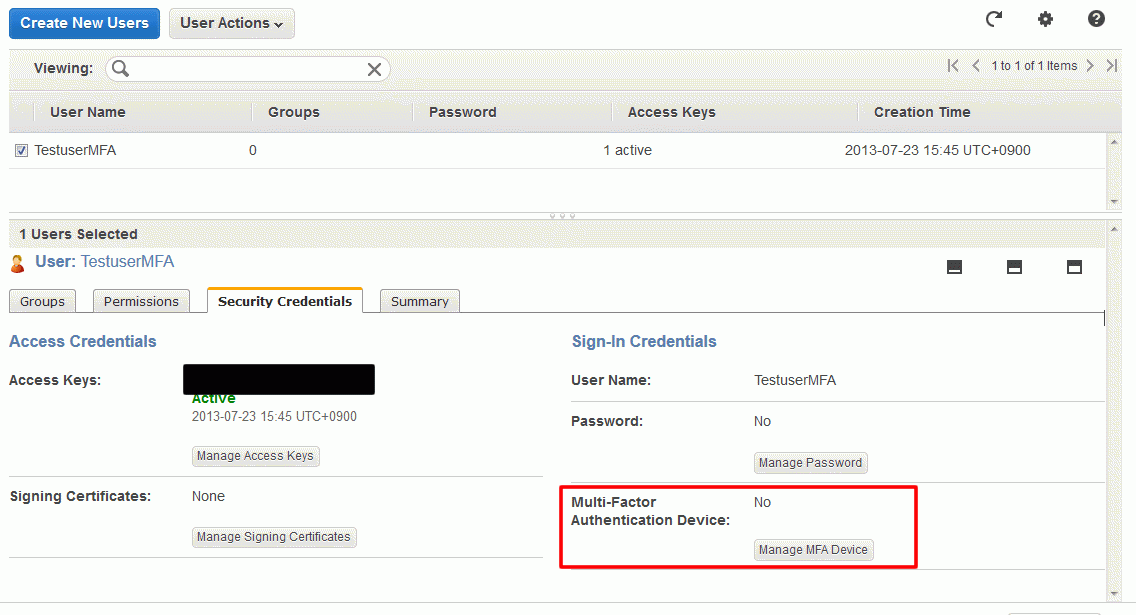Click Manage Signing Certificates button
Screen dimensions: 1136x615
[x=274, y=537]
